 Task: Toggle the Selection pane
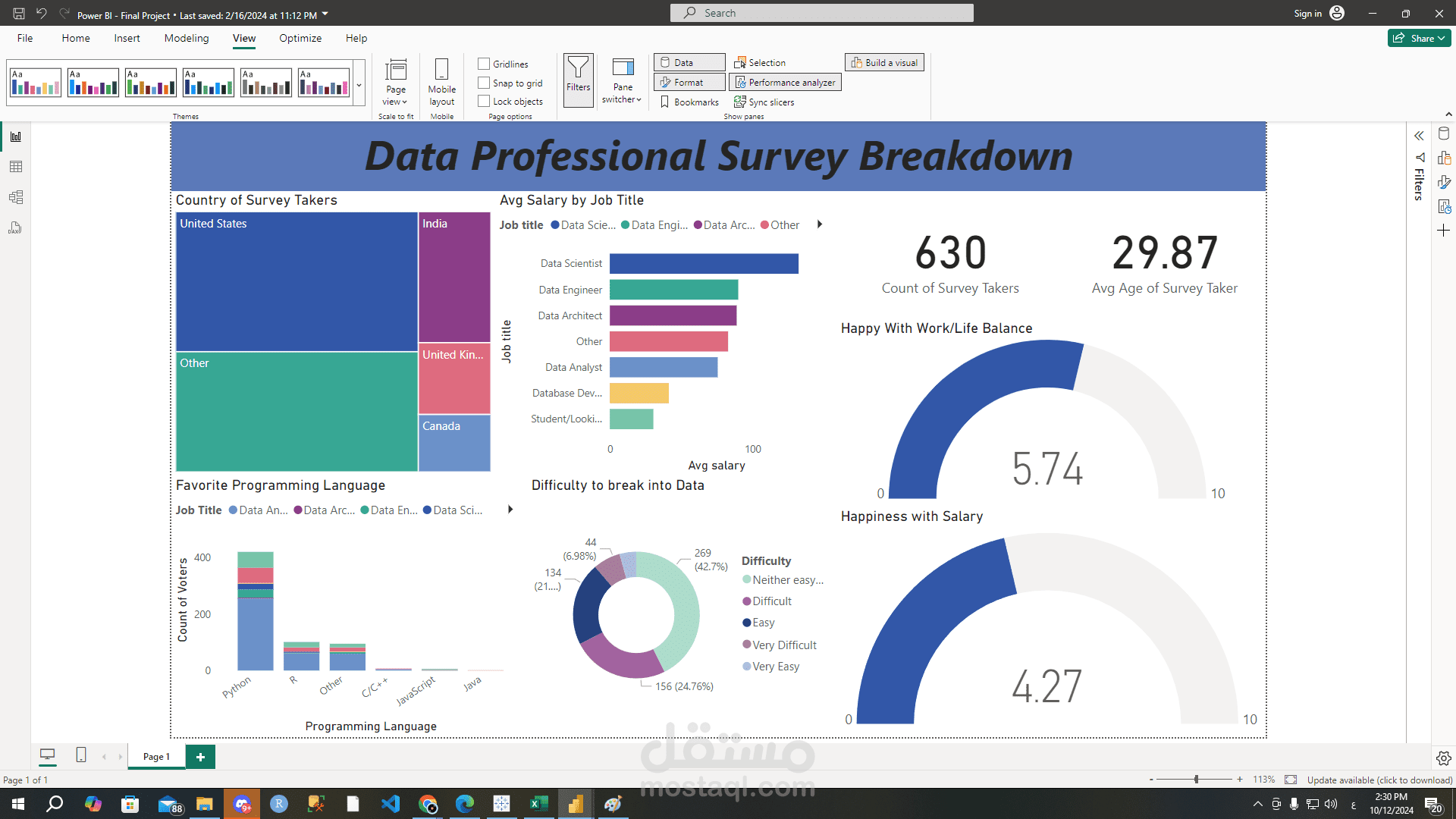tap(760, 62)
